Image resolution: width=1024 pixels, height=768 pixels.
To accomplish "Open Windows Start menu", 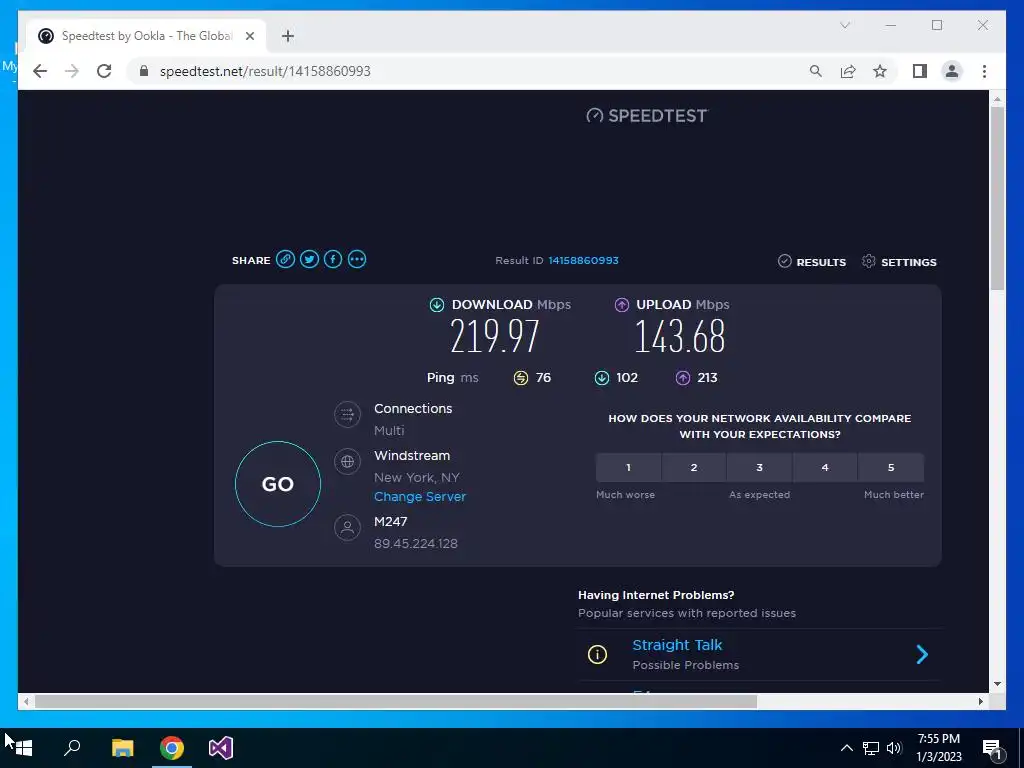I will coord(23,748).
